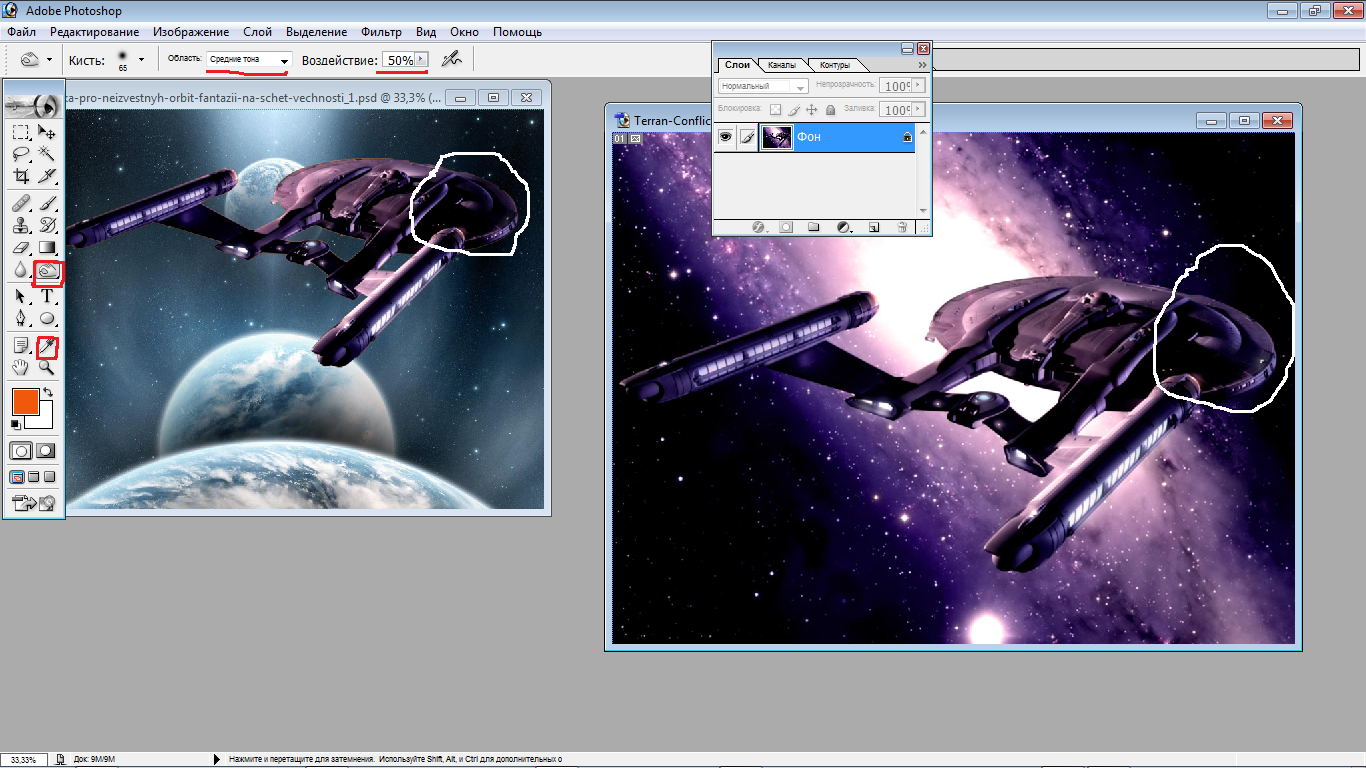The image size is (1366, 768).
Task: Create a new layer group folder
Action: click(814, 227)
